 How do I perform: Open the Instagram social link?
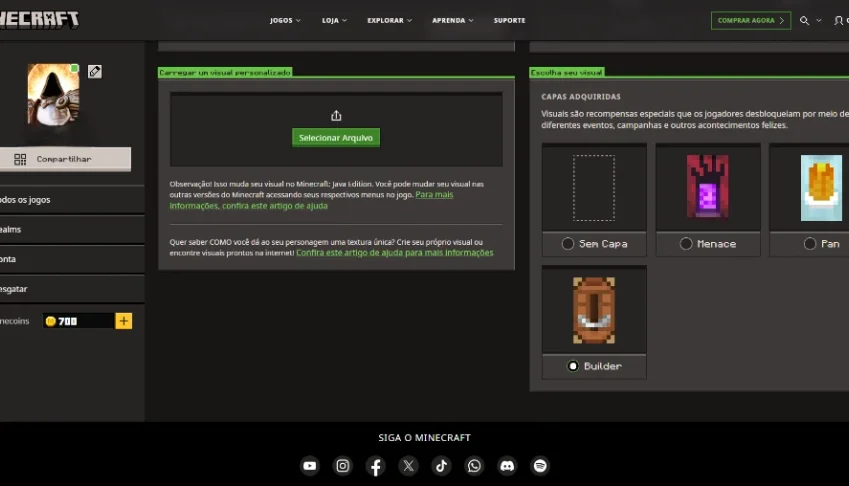pyautogui.click(x=343, y=465)
